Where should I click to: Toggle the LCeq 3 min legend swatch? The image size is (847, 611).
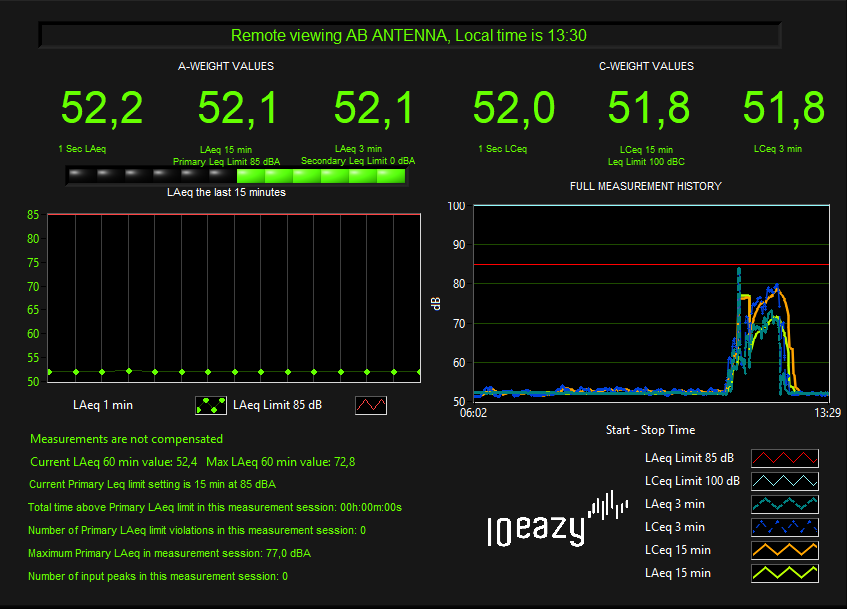(784, 527)
